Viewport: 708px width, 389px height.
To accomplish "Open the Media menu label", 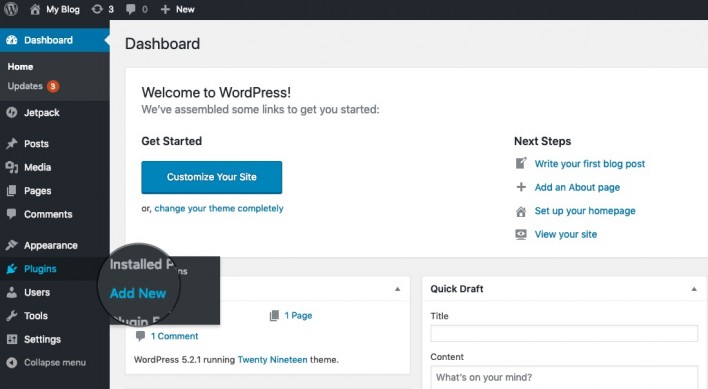I will [37, 167].
